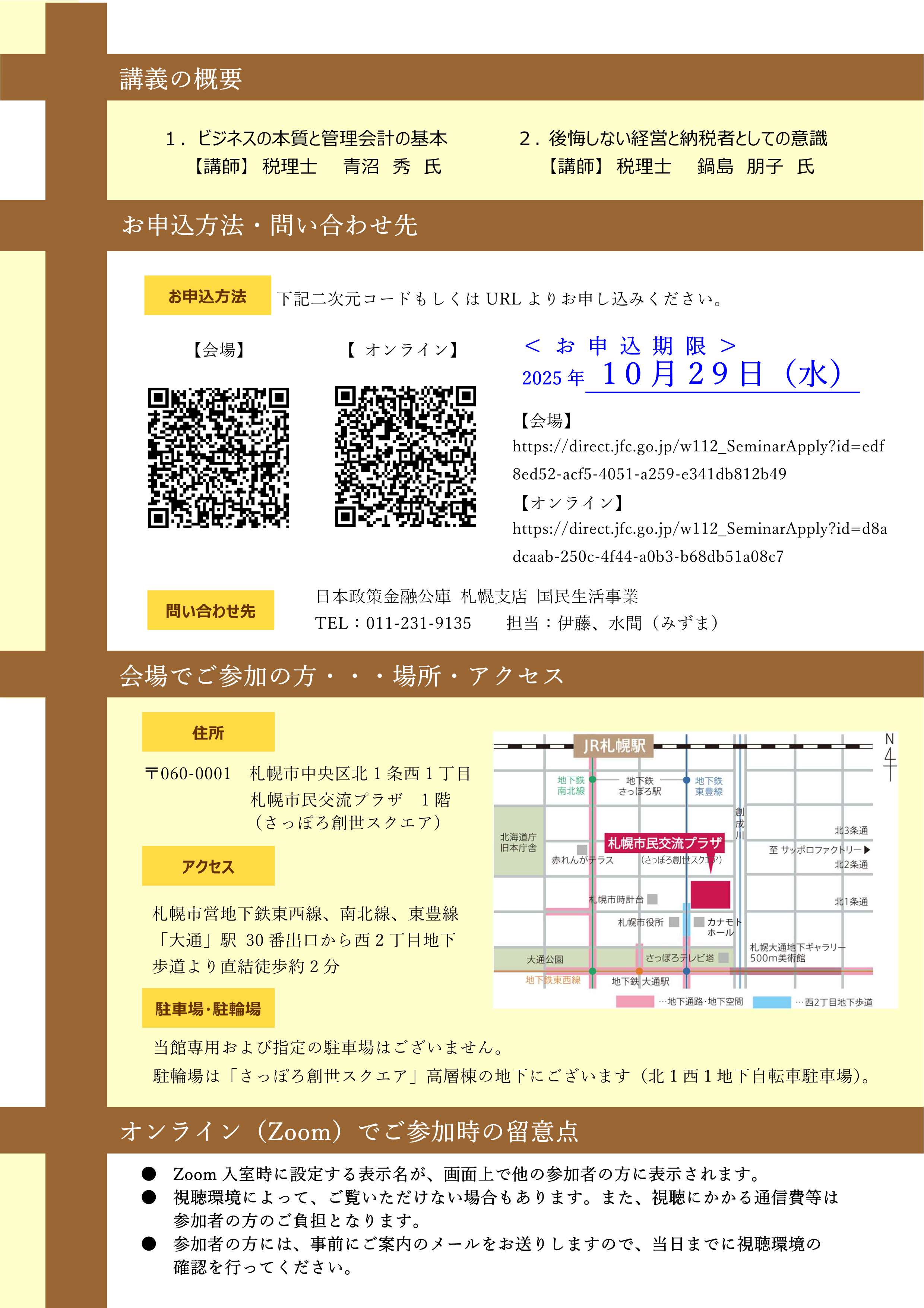Screen dimensions: 924x1308
Task: Click the 住所 yellow label
Action: [208, 732]
